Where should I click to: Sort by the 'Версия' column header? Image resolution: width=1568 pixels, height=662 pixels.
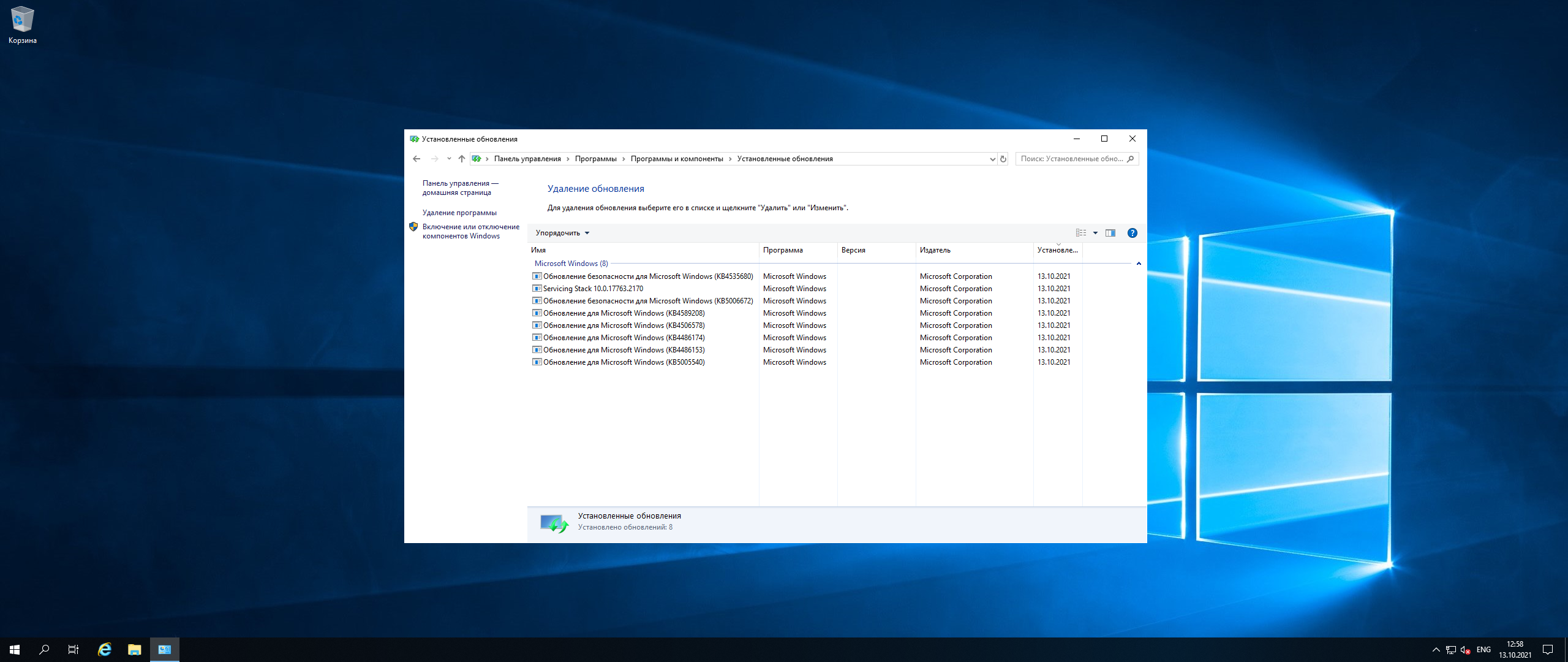click(876, 250)
